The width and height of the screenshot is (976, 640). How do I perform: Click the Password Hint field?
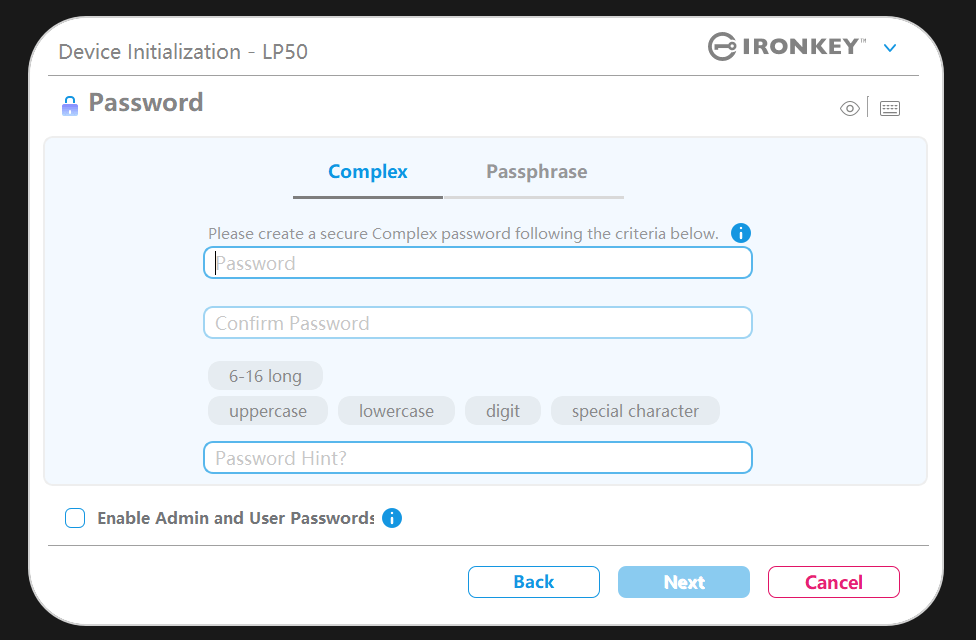click(478, 458)
